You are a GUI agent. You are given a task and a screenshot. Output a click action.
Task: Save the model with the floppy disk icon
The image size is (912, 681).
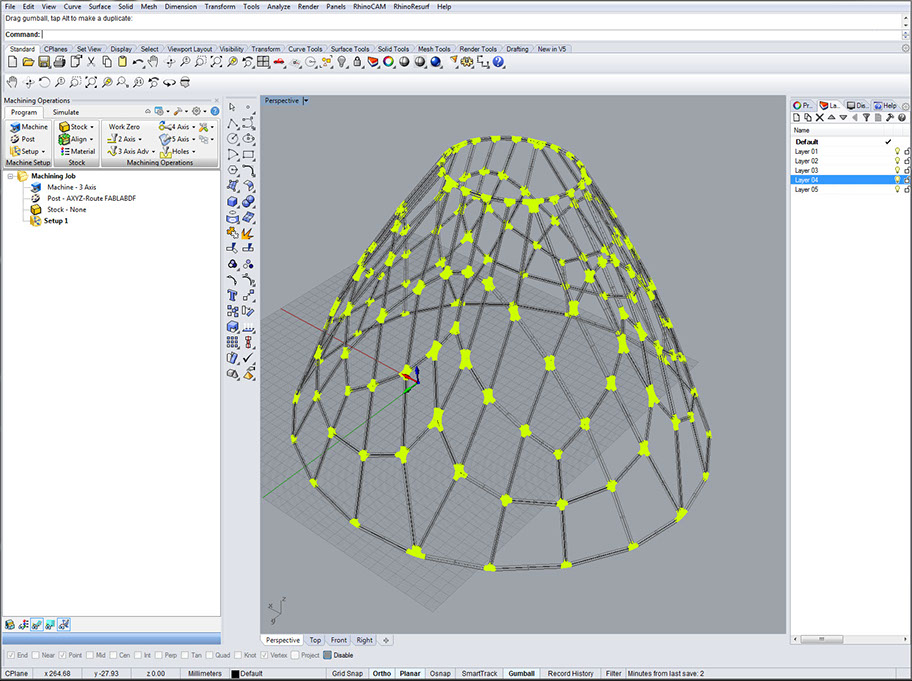44,62
